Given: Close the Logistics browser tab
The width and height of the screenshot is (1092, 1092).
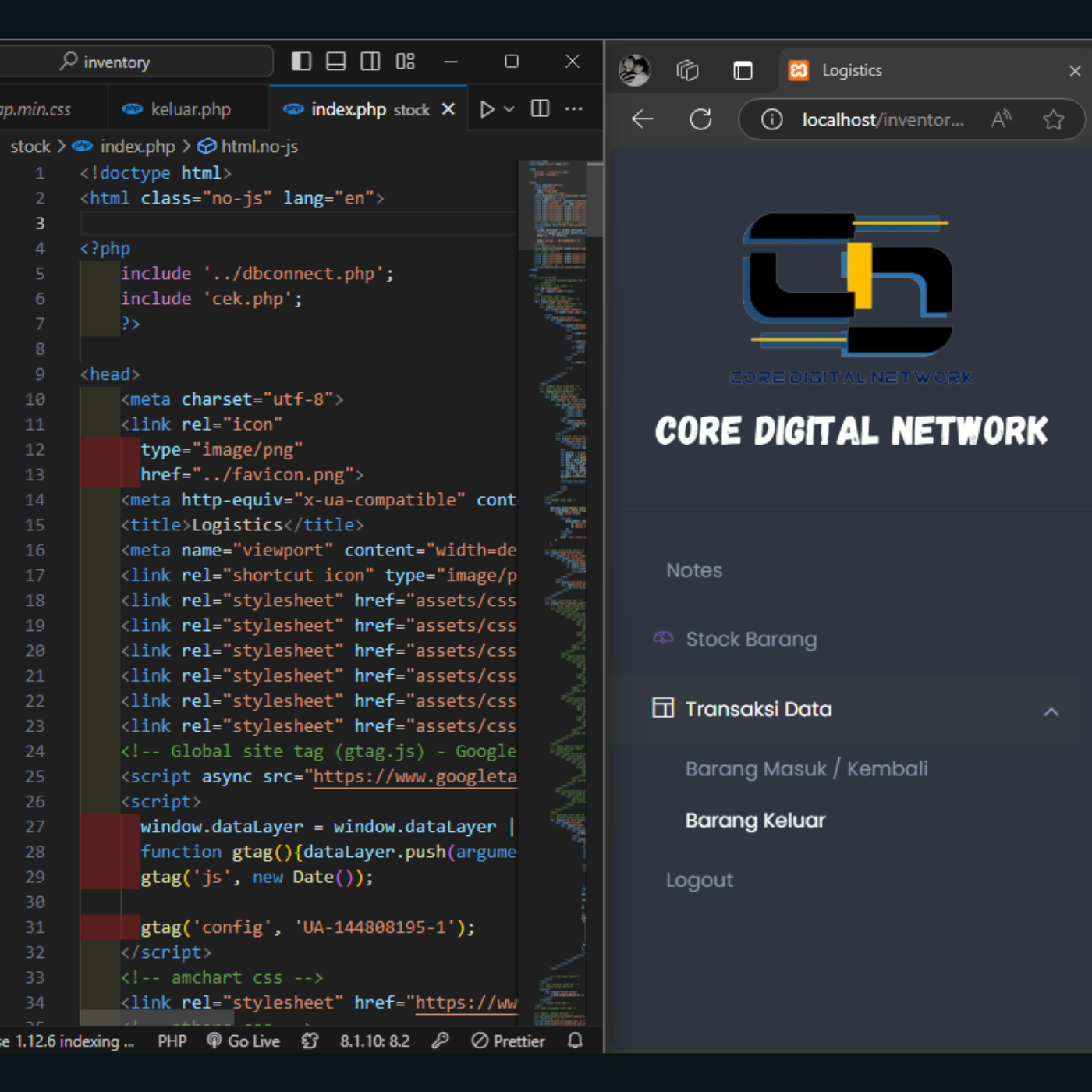Looking at the screenshot, I should (x=1075, y=71).
